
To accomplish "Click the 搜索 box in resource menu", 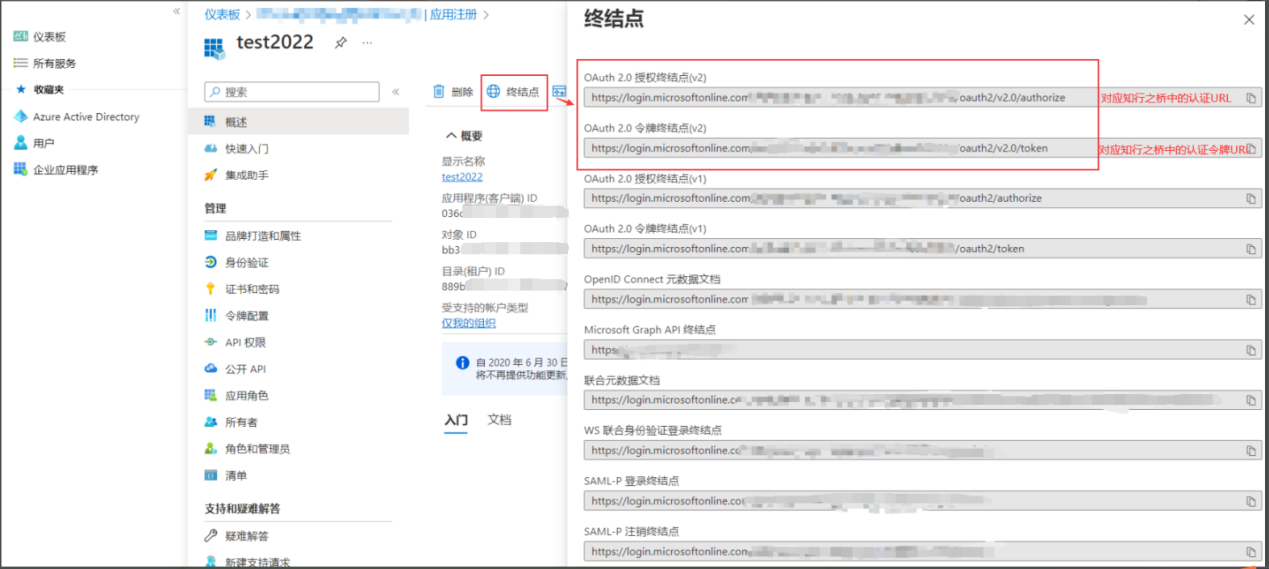I will tap(292, 92).
